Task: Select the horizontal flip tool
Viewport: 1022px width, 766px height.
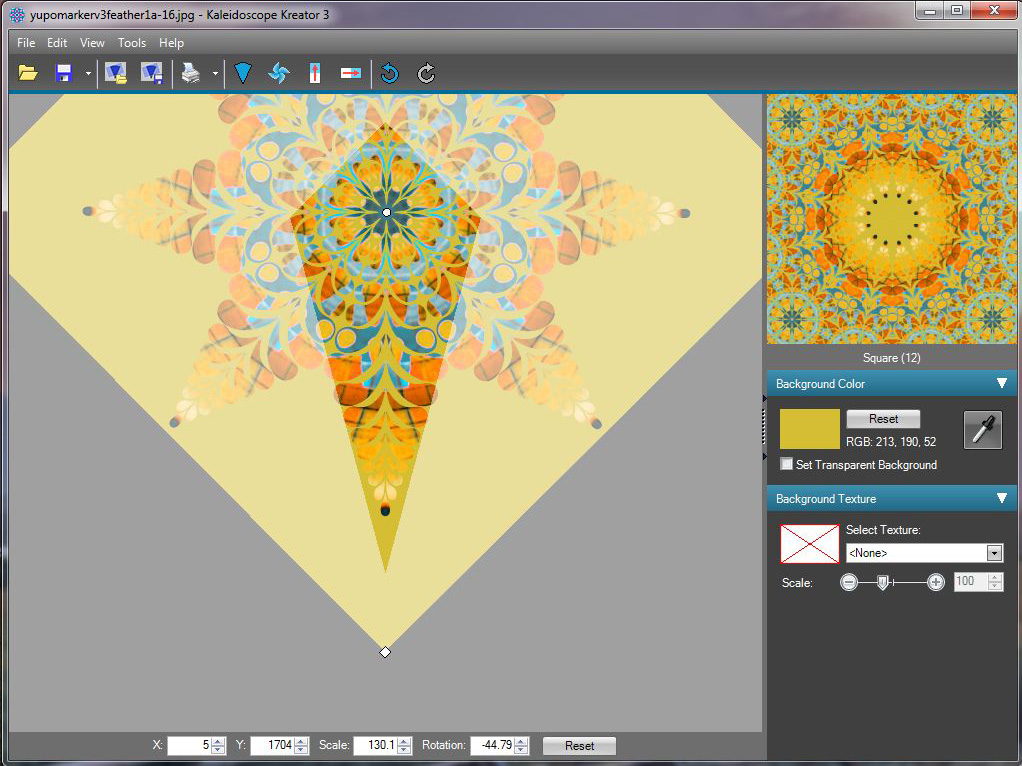Action: [351, 72]
